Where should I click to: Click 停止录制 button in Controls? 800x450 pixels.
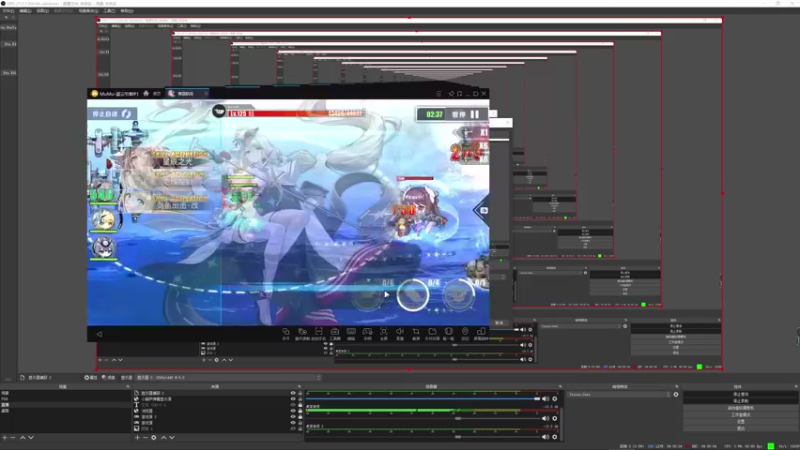pyautogui.click(x=740, y=401)
